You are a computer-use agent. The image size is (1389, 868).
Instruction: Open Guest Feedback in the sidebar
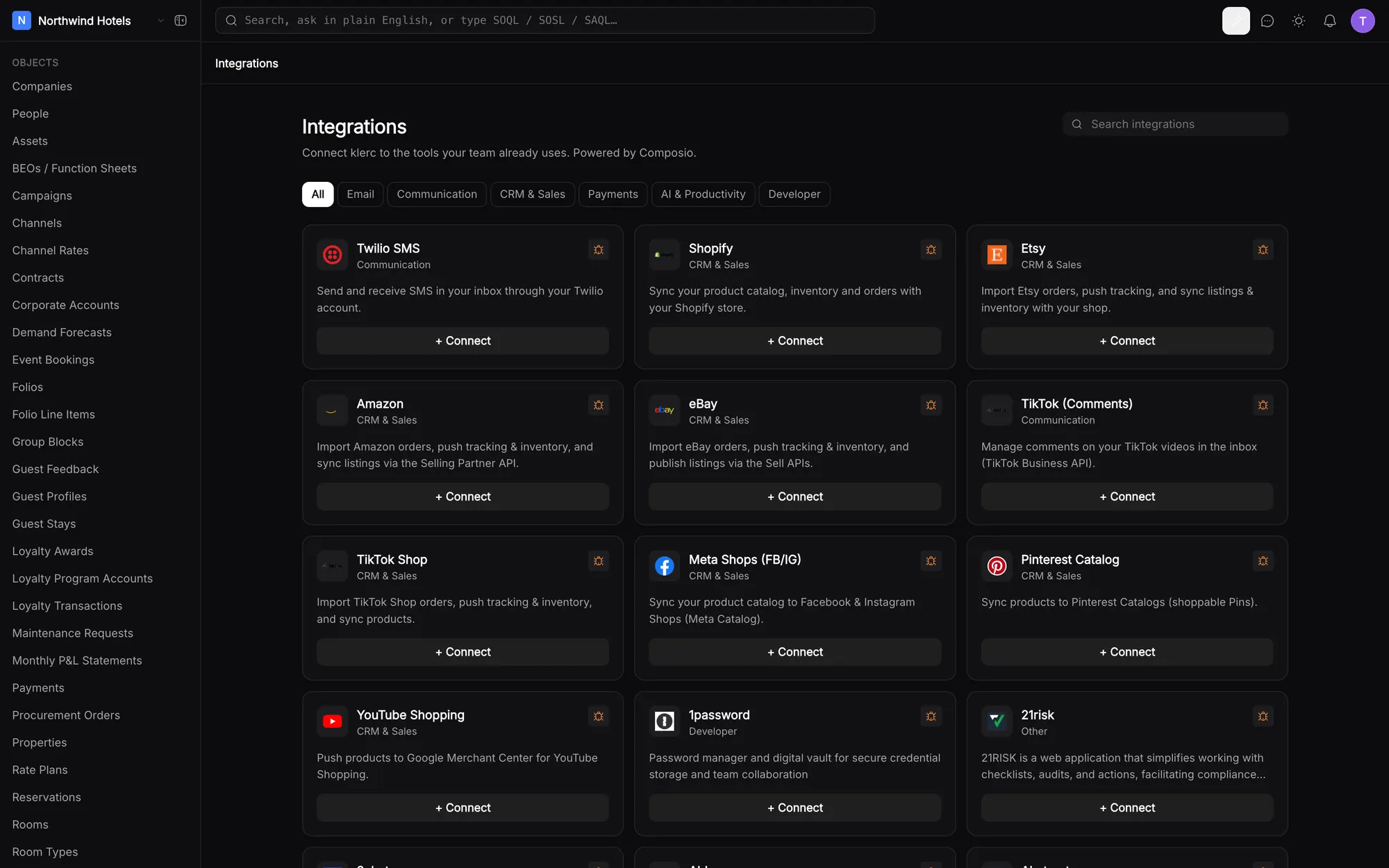click(55, 469)
